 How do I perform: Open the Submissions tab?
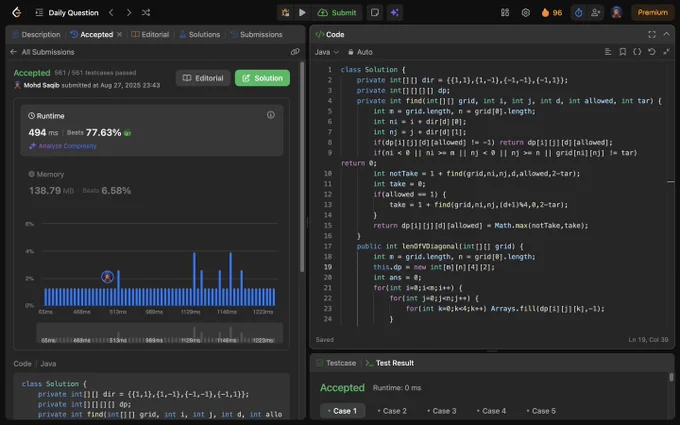(x=256, y=34)
